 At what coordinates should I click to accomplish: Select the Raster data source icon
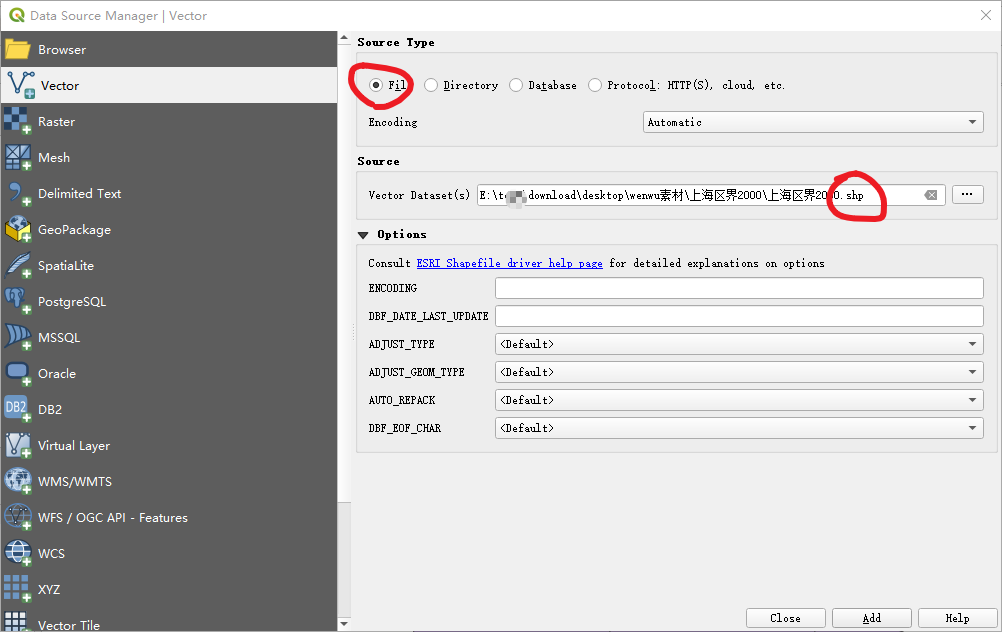(x=25, y=121)
